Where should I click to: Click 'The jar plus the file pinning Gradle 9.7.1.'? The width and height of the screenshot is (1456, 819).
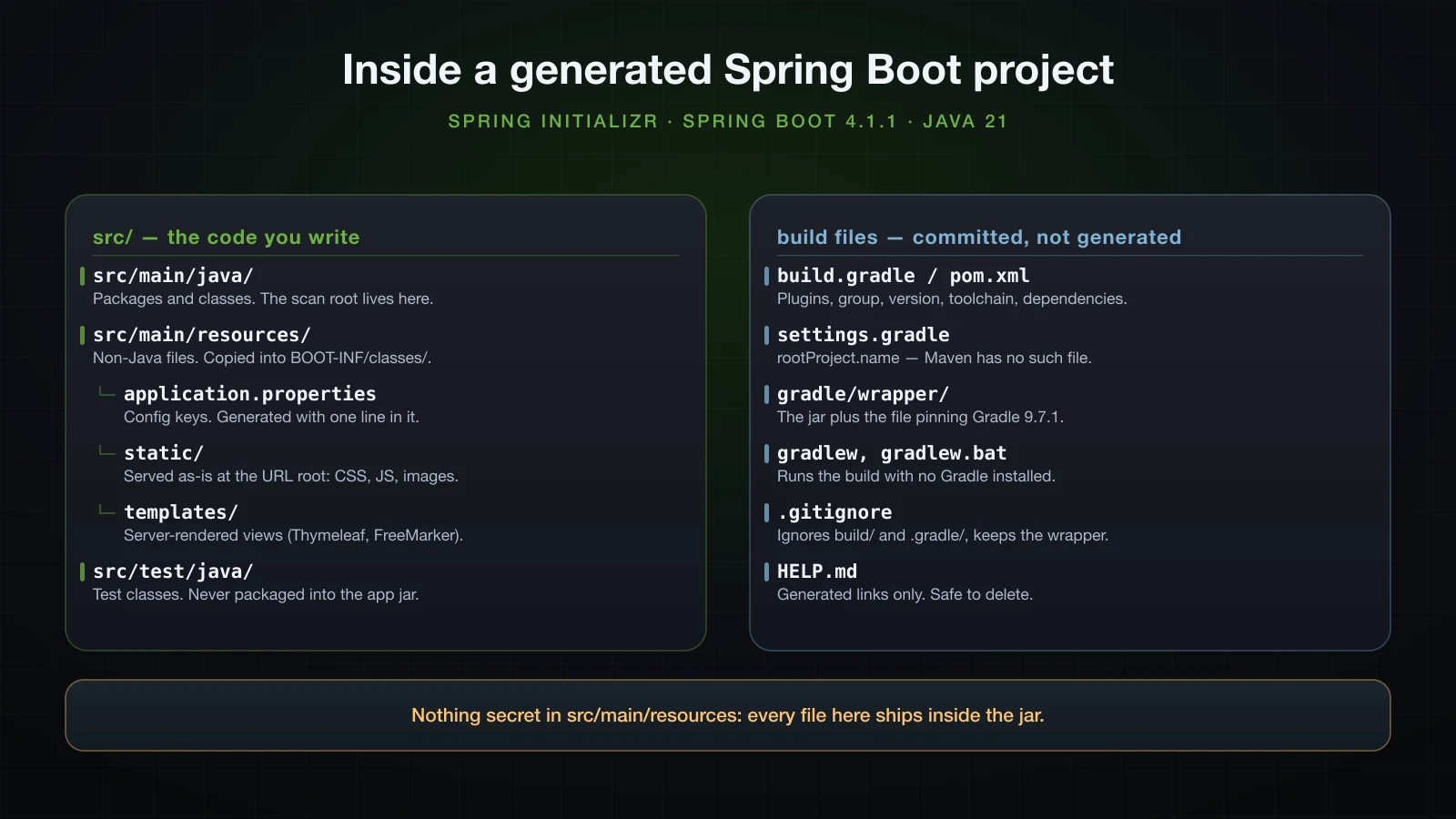click(x=920, y=417)
